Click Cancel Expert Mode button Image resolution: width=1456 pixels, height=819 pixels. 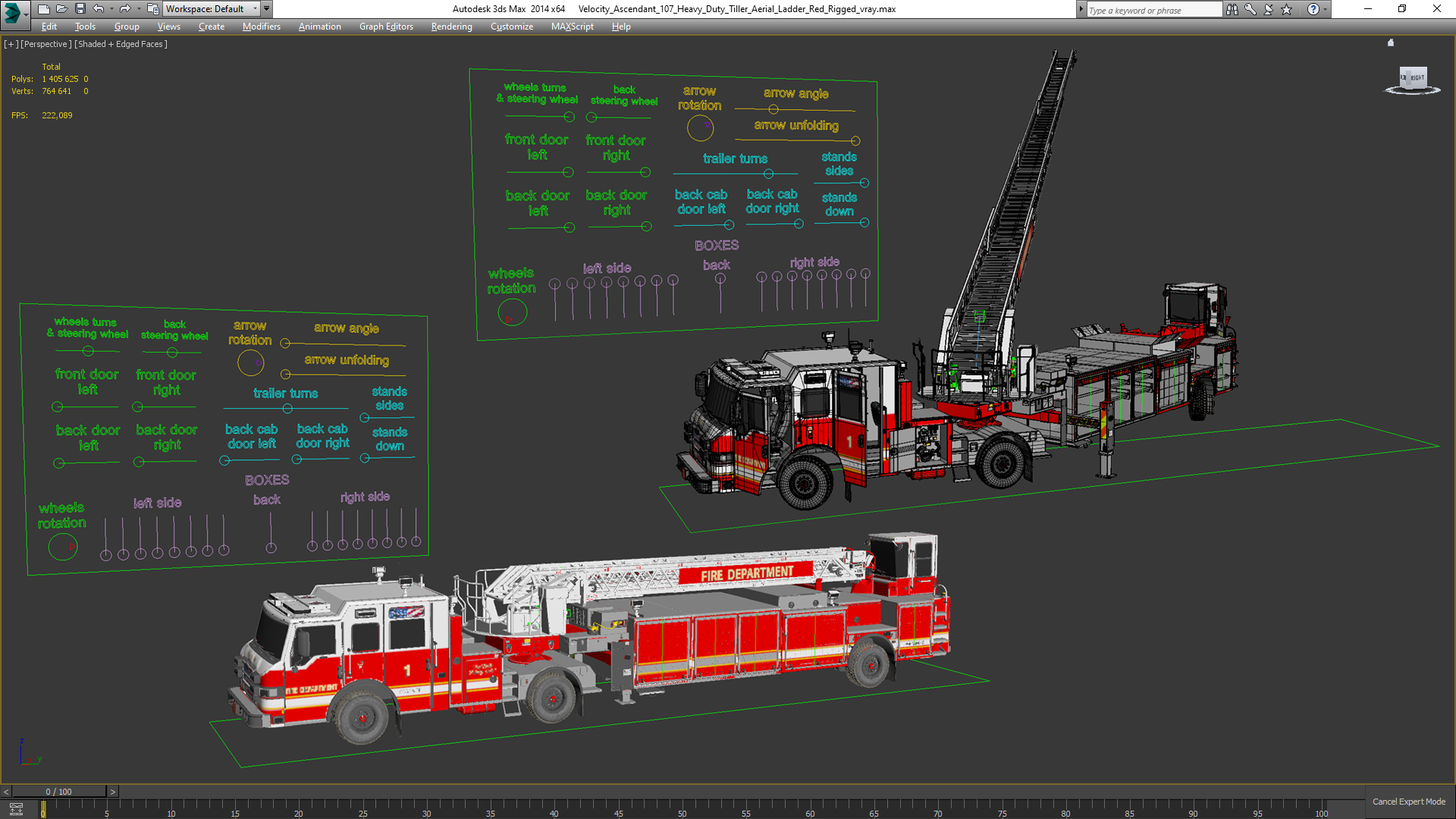1408,802
